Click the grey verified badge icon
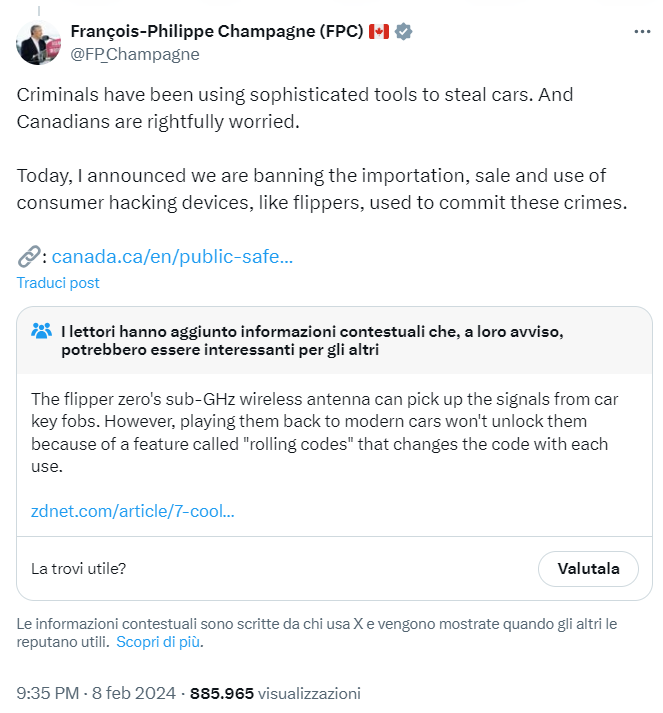Image resolution: width=663 pixels, height=713 pixels. click(x=404, y=32)
